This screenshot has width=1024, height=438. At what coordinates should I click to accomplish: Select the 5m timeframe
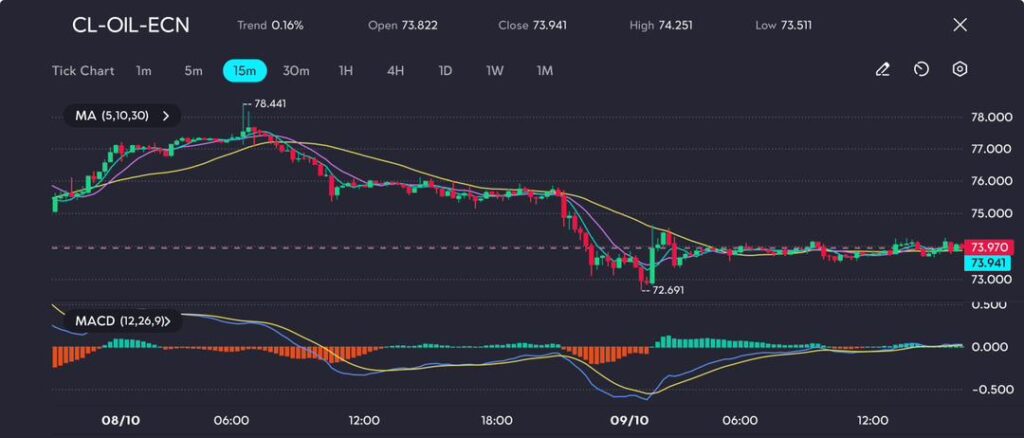click(193, 71)
